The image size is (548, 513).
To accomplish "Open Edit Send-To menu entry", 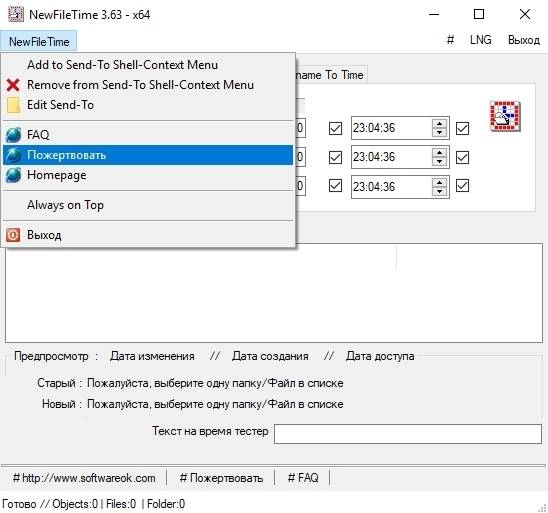I will point(148,105).
